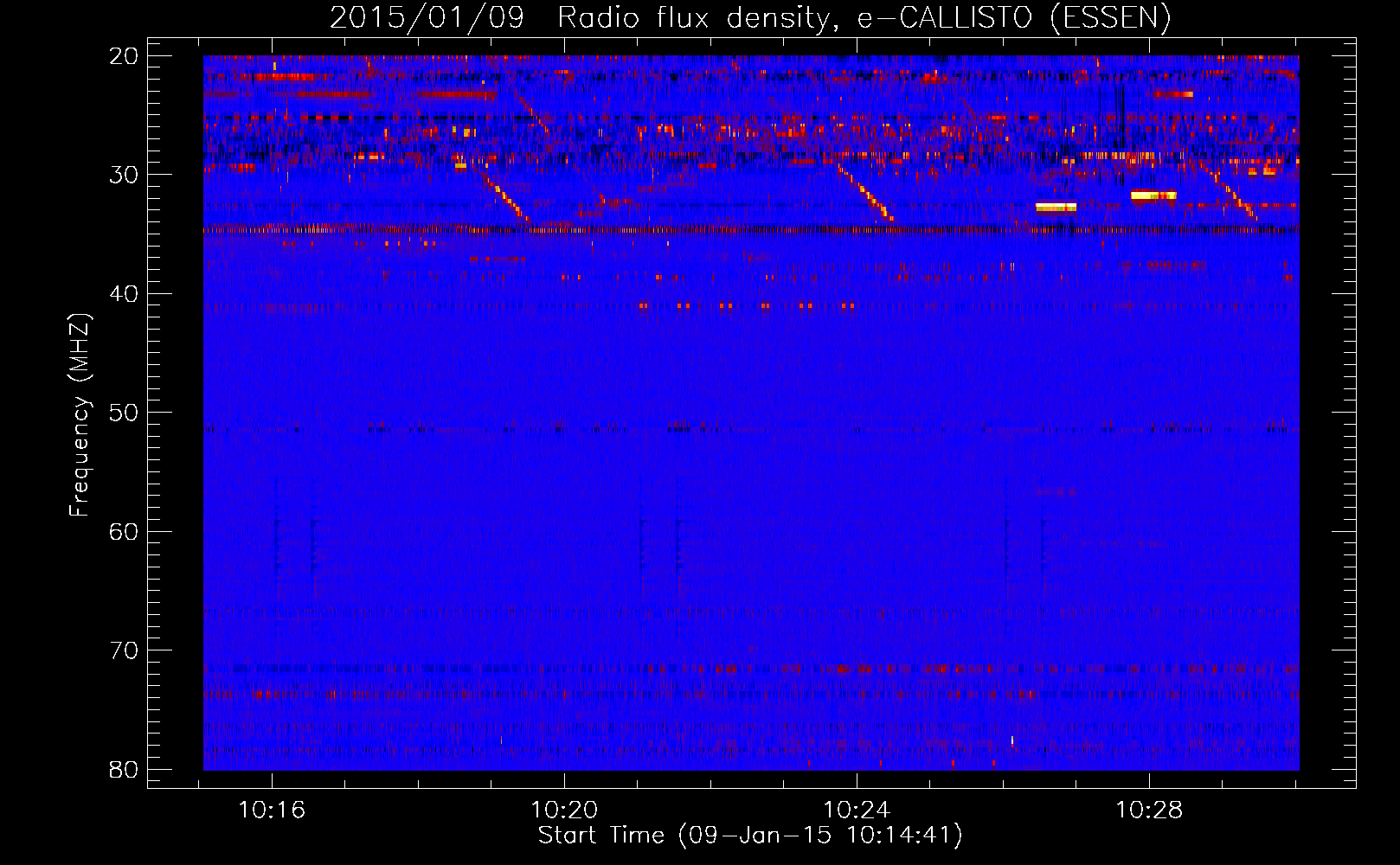Click the "40" frequency tick label
Screen dimensions: 1400x865
pyautogui.click(x=124, y=294)
